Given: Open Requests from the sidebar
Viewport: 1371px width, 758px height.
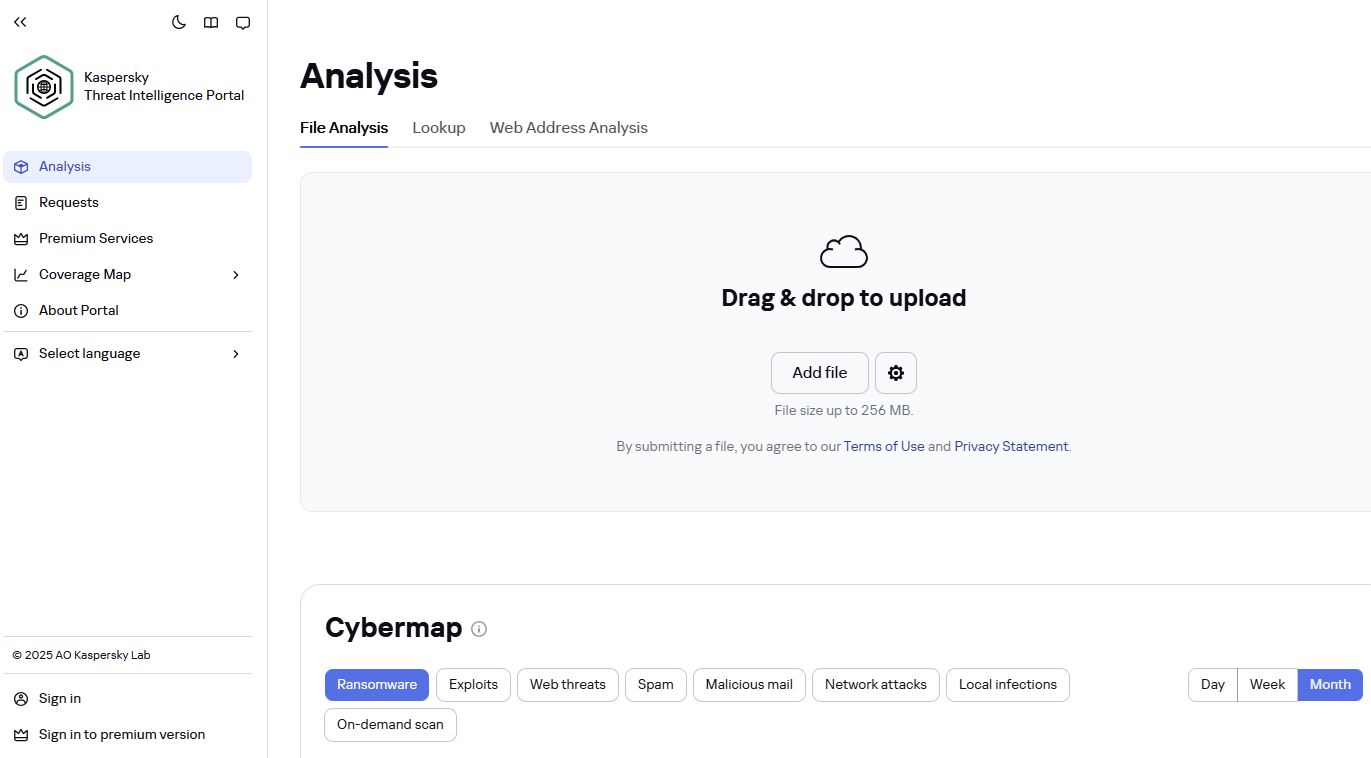Looking at the screenshot, I should [x=68, y=202].
